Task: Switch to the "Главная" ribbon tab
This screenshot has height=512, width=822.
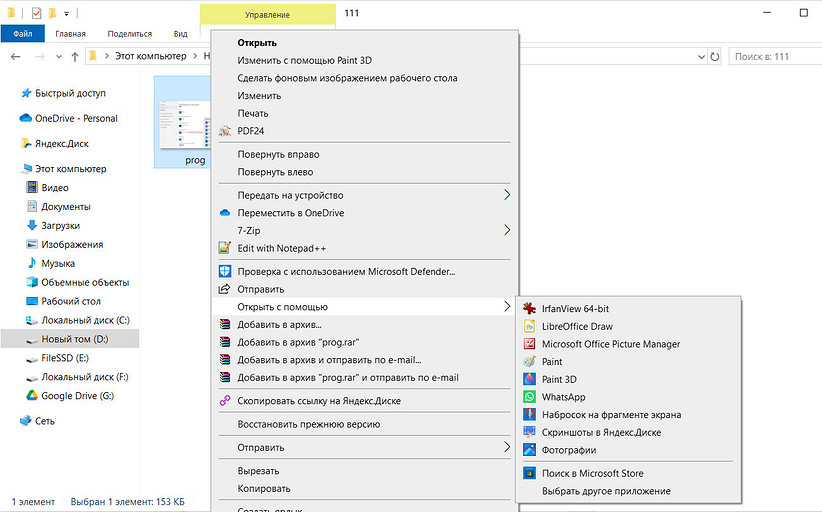Action: pos(70,33)
